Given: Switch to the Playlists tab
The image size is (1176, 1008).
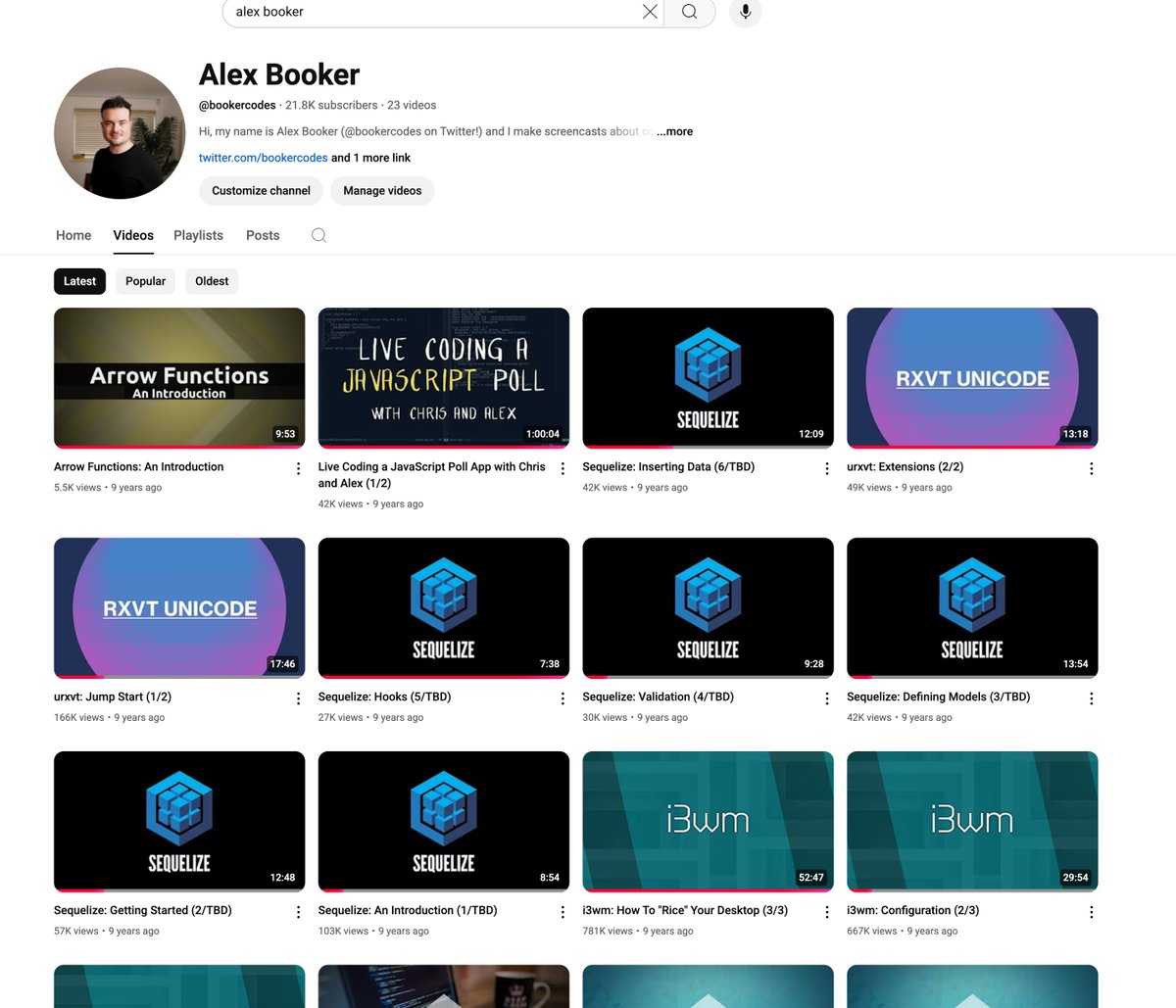Looking at the screenshot, I should tap(198, 235).
